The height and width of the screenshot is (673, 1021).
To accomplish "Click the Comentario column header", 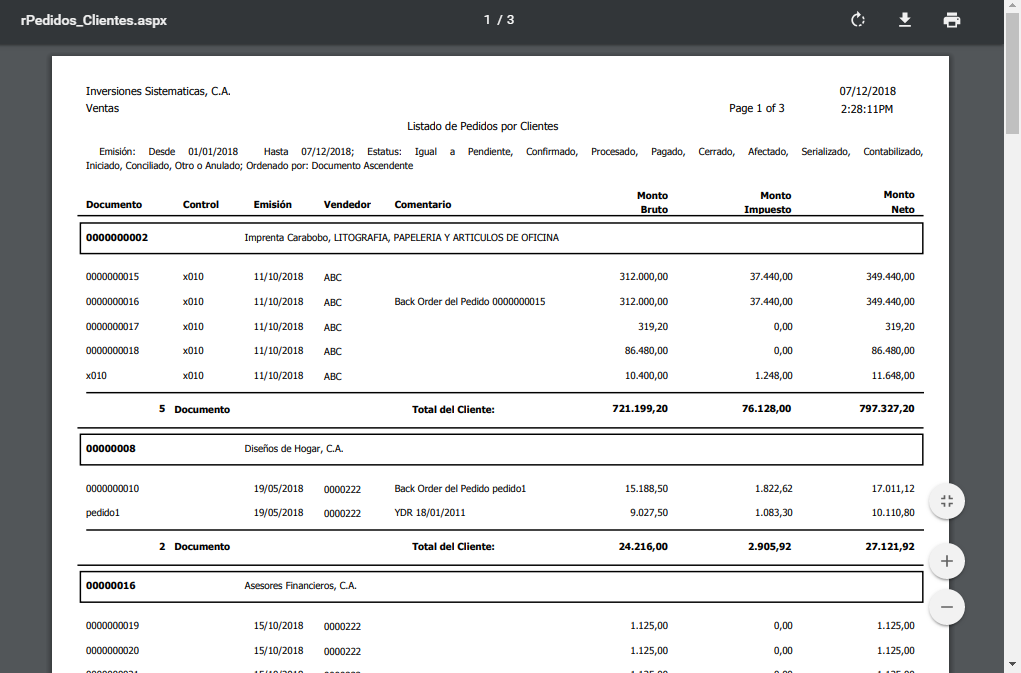I will pyautogui.click(x=422, y=204).
